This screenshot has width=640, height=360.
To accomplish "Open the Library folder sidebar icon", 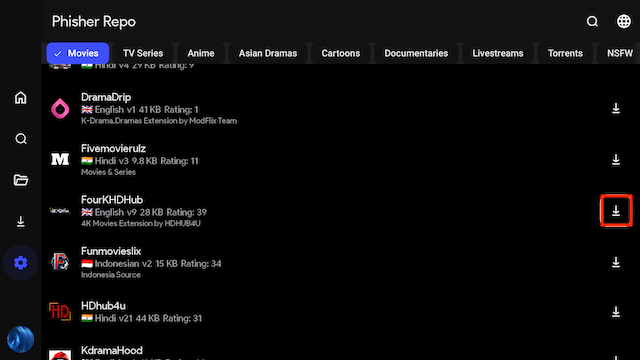I will coord(20,180).
